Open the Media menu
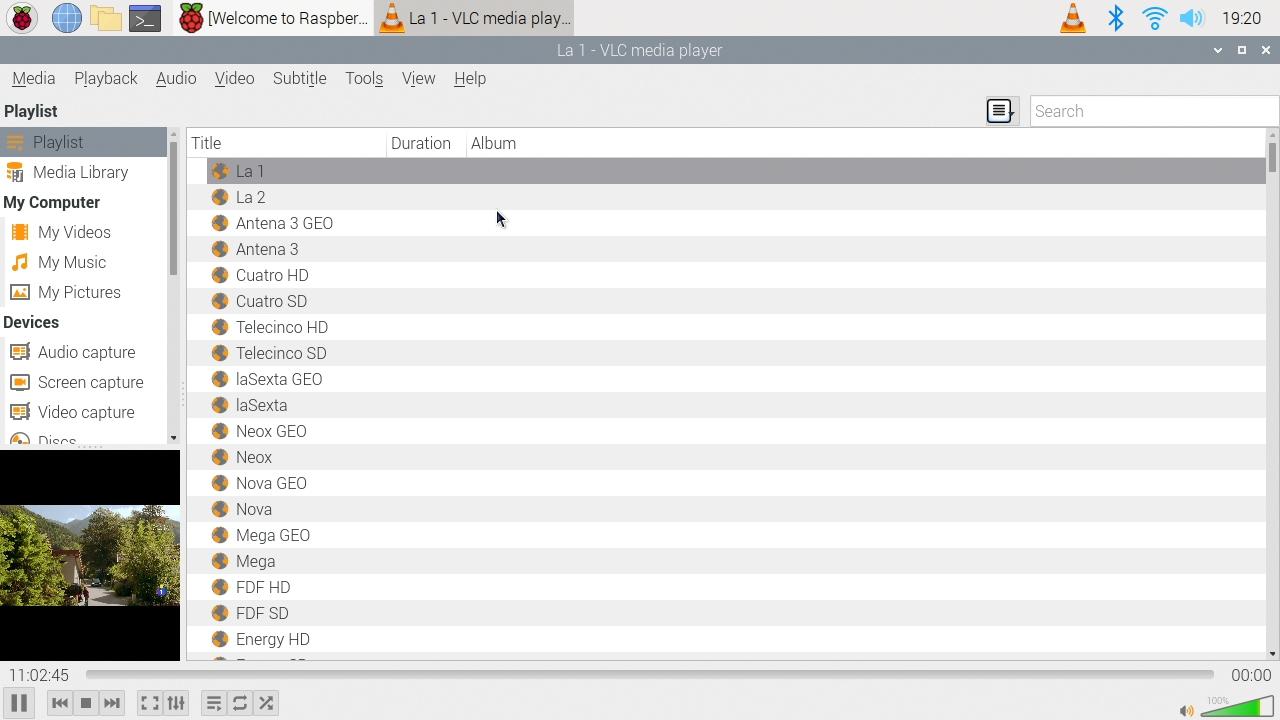Viewport: 1280px width, 720px height. click(x=33, y=78)
